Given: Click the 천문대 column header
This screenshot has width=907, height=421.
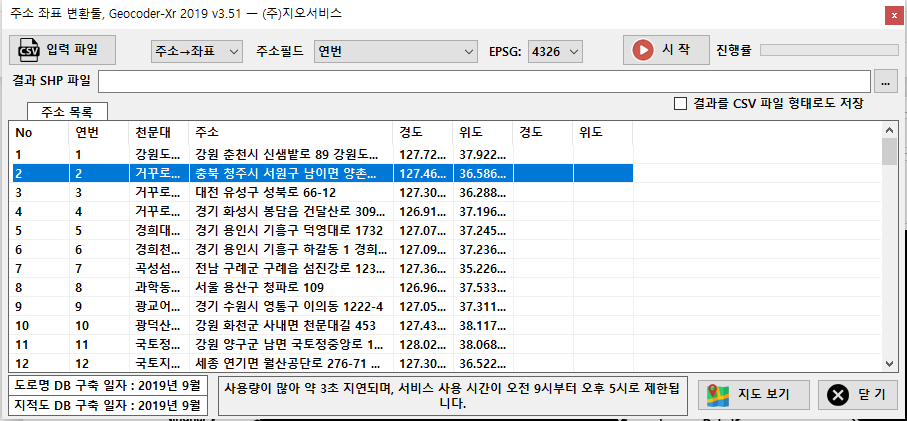Looking at the screenshot, I should click(x=158, y=132).
